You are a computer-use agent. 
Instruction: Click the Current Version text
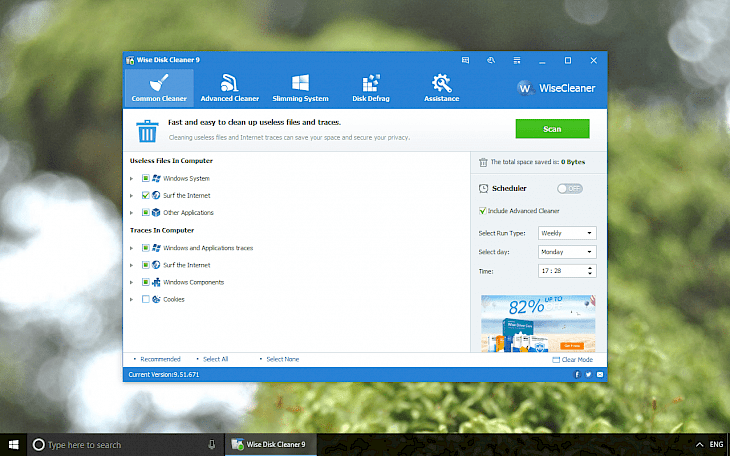pos(164,374)
